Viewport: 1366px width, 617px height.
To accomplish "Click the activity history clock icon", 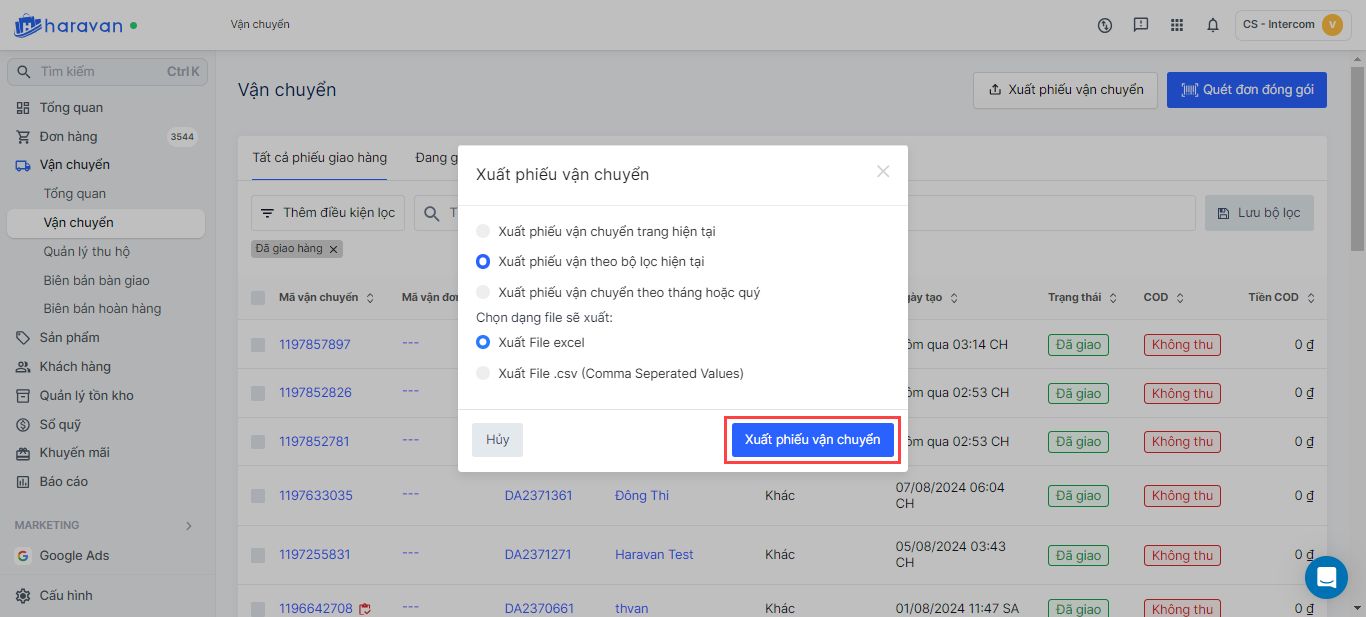I will 1105,25.
